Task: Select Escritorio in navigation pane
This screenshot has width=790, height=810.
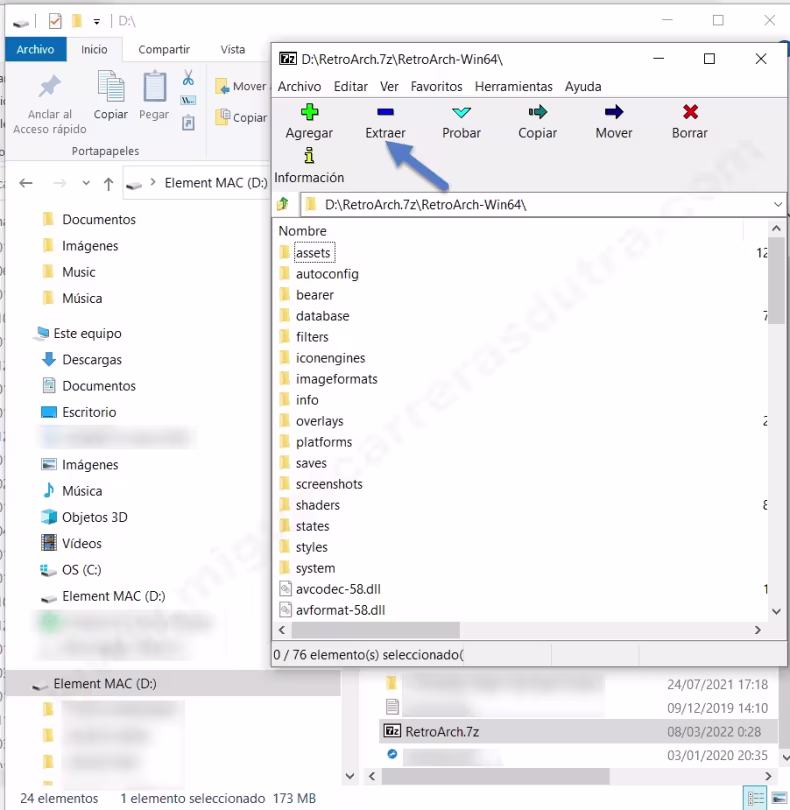Action: [89, 412]
